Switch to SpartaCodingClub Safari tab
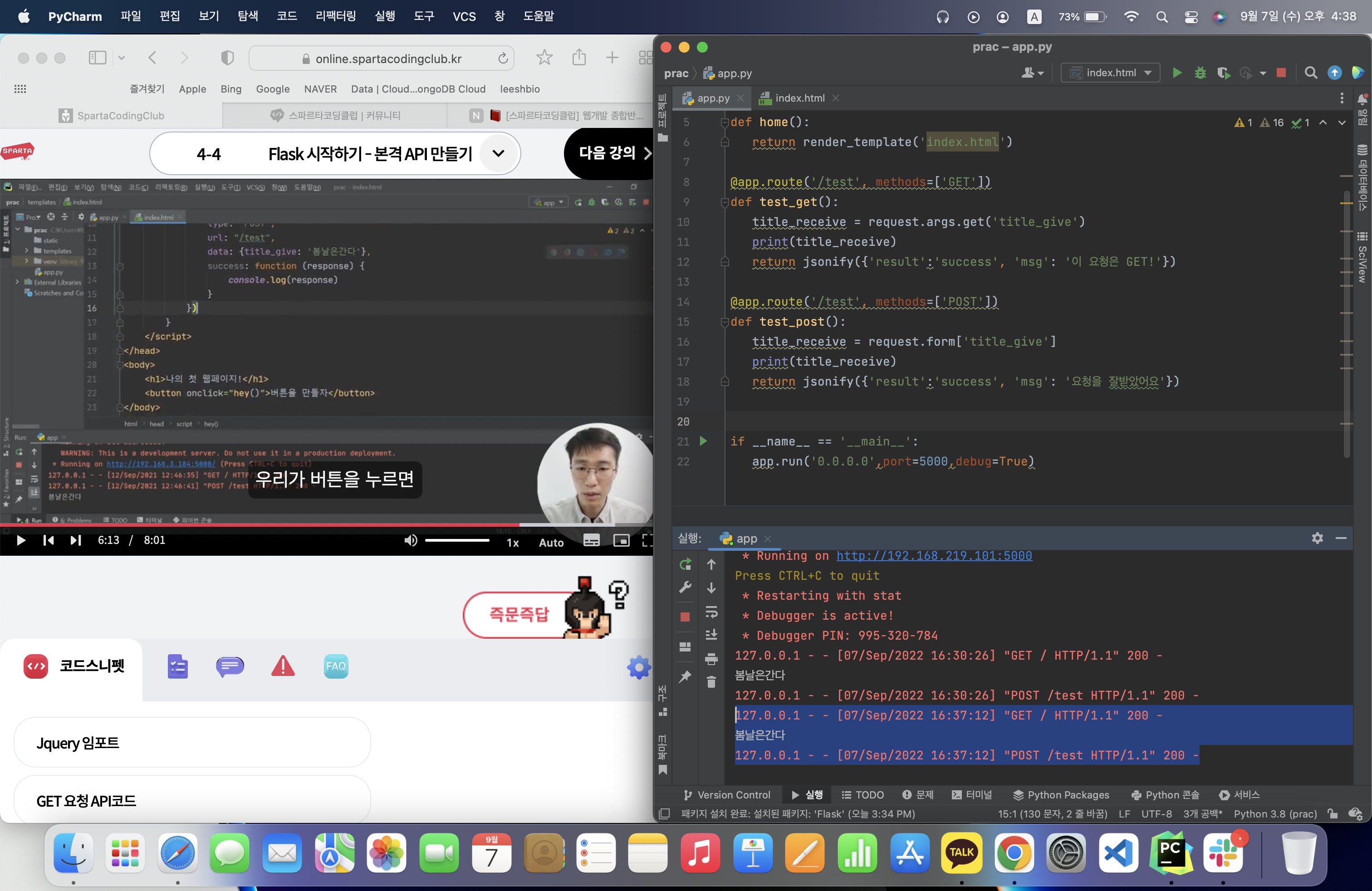 (111, 115)
